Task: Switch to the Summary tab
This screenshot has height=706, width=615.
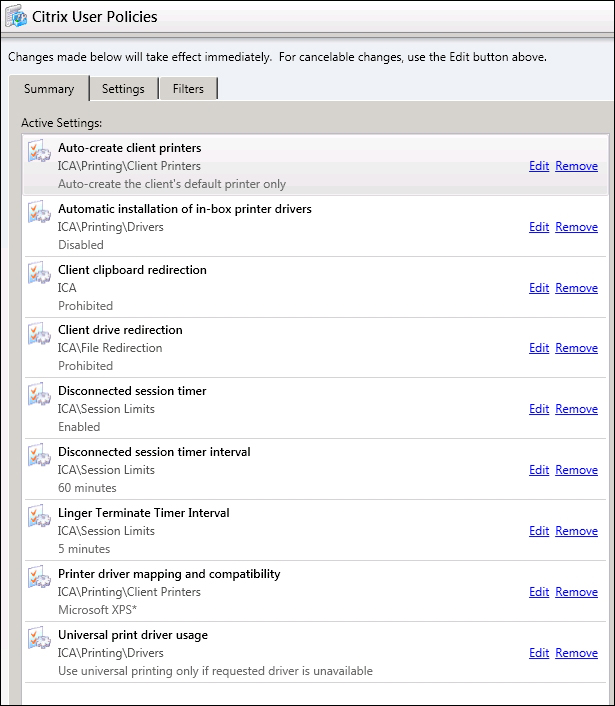Action: pos(49,89)
